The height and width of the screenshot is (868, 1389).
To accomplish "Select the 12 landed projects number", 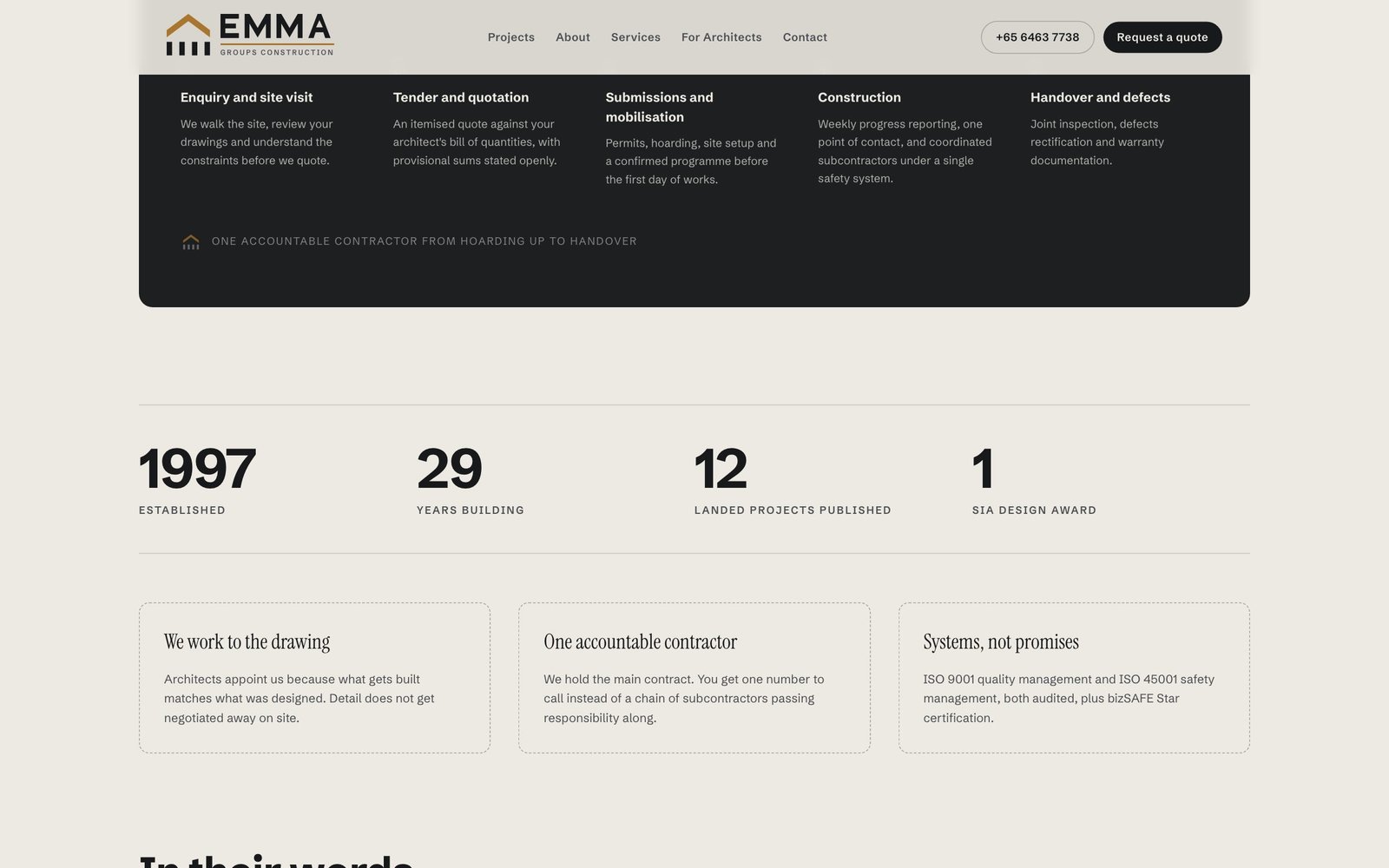I will coord(721,469).
